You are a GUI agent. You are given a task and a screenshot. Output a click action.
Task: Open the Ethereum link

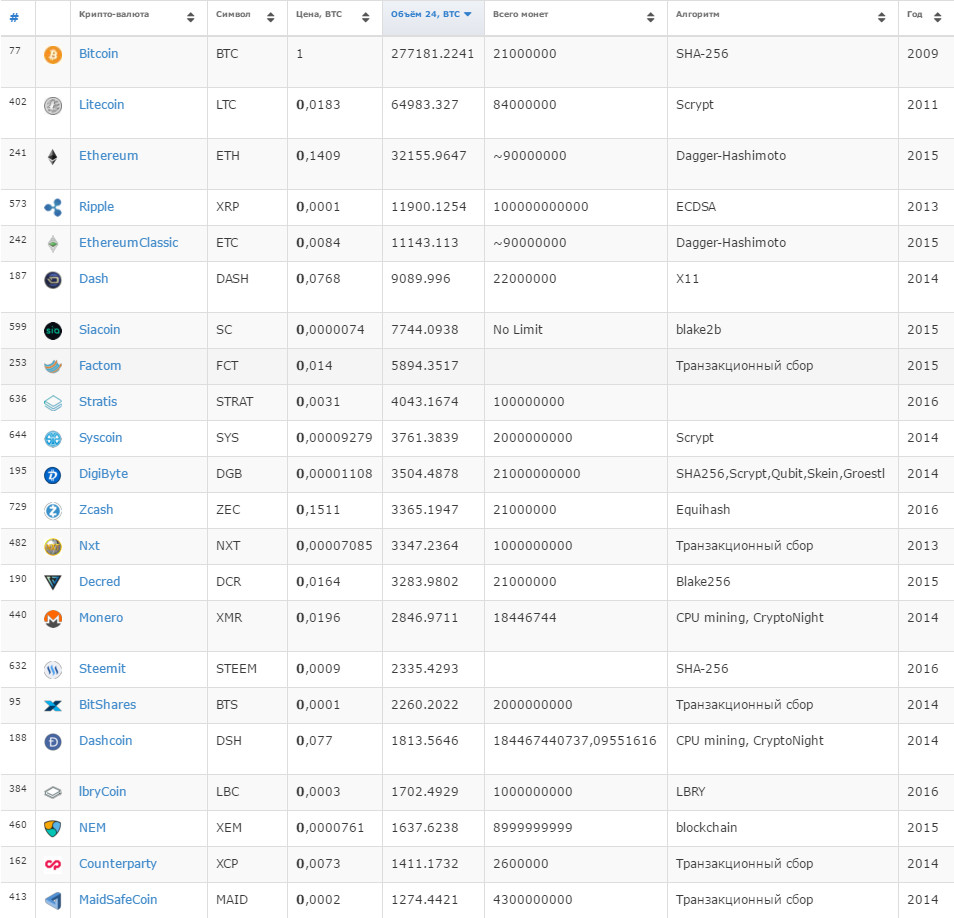(x=108, y=156)
